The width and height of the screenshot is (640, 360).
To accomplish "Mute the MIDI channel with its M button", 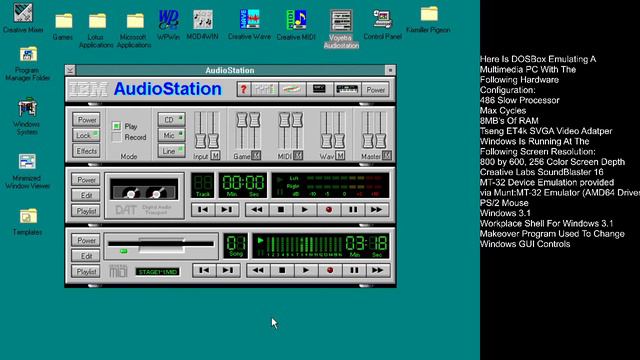I will pos(298,156).
